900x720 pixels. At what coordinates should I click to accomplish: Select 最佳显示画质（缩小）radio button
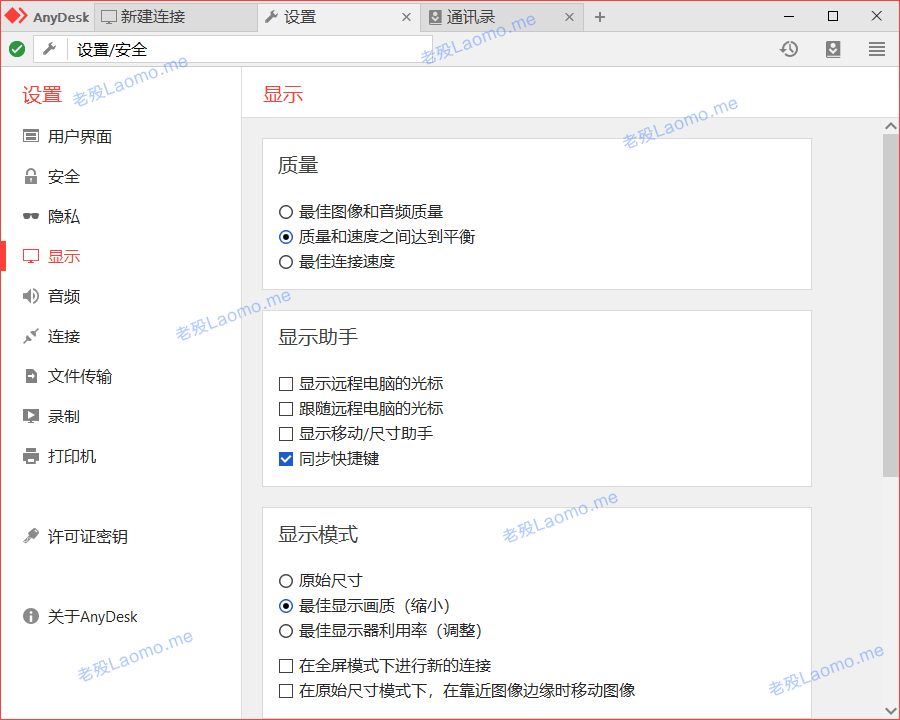coord(286,606)
